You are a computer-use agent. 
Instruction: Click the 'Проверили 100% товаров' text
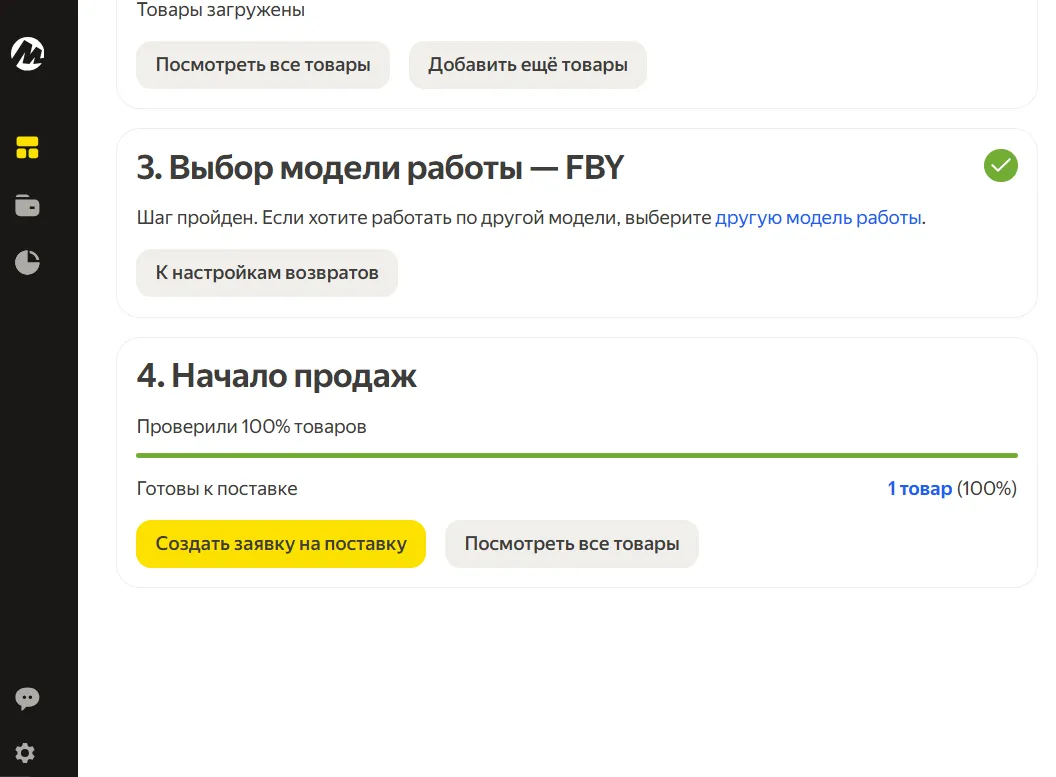(x=251, y=427)
